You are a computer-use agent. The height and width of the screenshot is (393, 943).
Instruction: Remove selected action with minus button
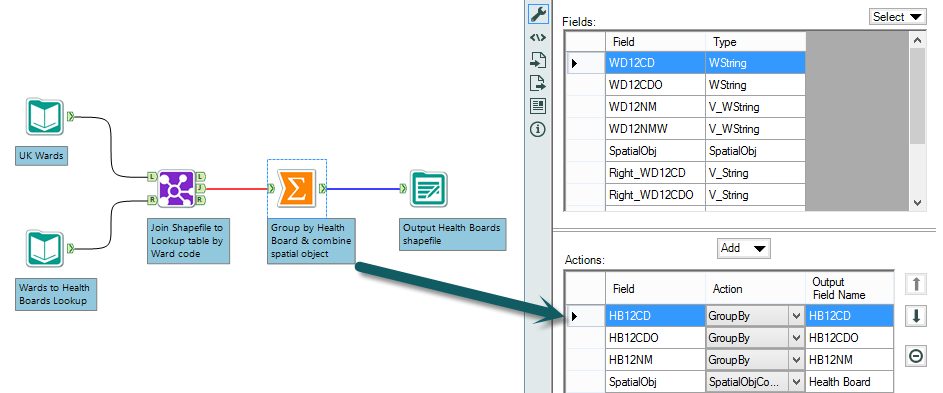(x=916, y=357)
